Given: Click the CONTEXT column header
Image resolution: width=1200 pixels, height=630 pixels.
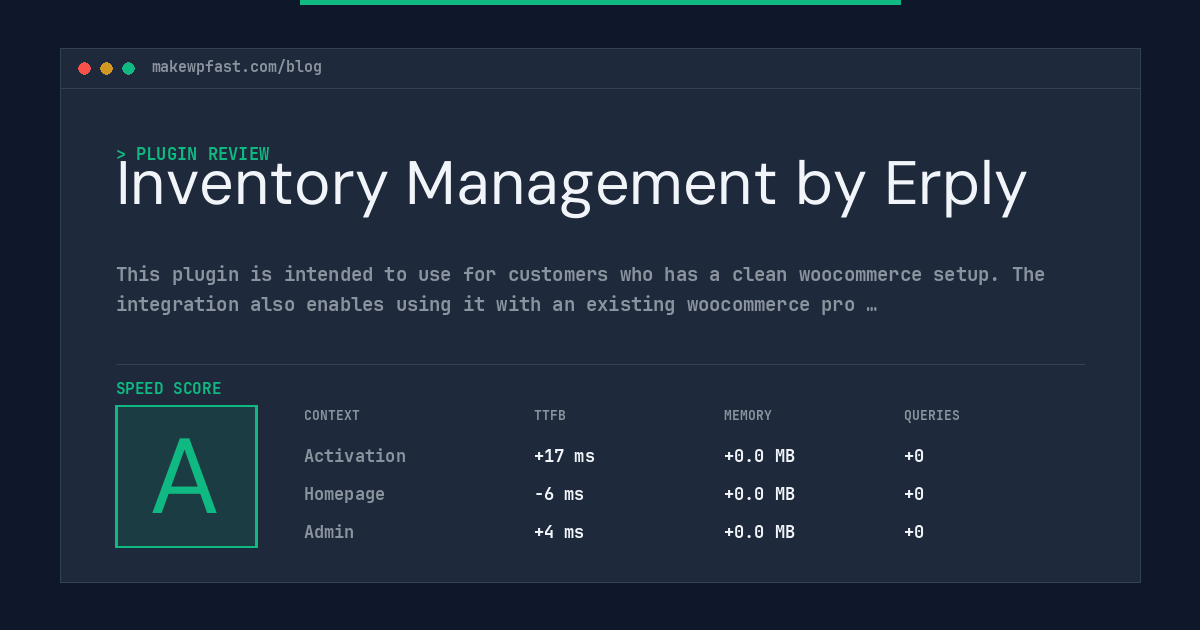Looking at the screenshot, I should pos(332,416).
